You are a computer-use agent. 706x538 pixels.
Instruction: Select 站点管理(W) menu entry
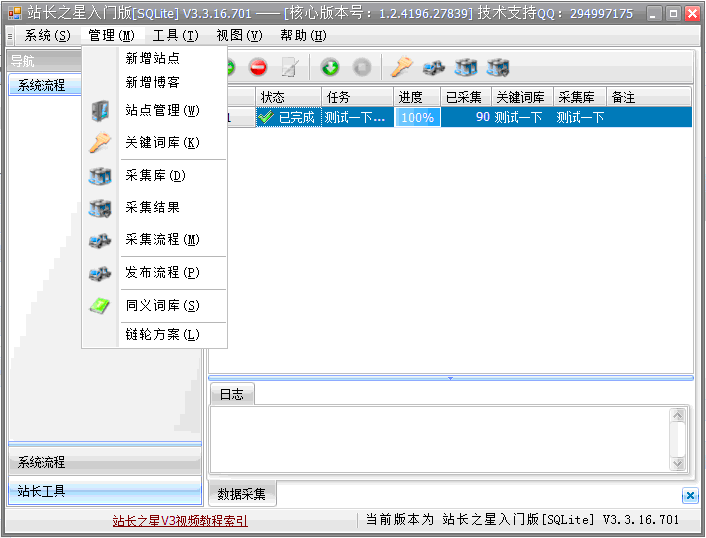click(154, 110)
